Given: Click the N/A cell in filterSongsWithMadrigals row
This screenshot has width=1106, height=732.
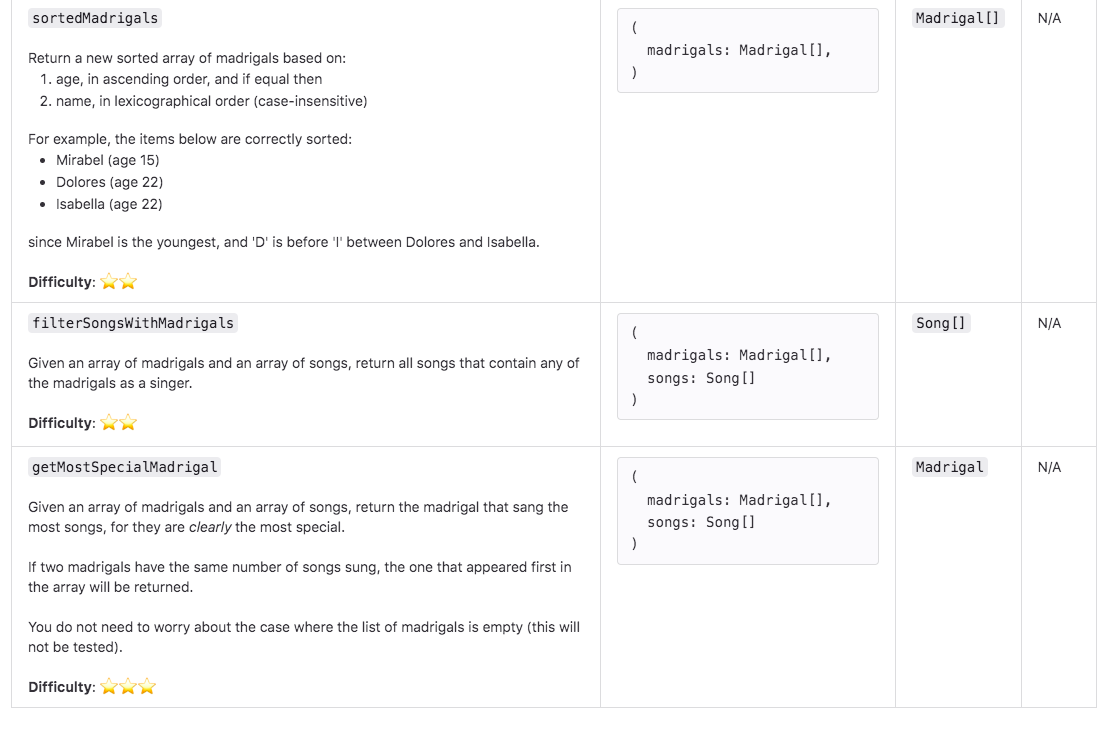Looking at the screenshot, I should [x=1049, y=323].
